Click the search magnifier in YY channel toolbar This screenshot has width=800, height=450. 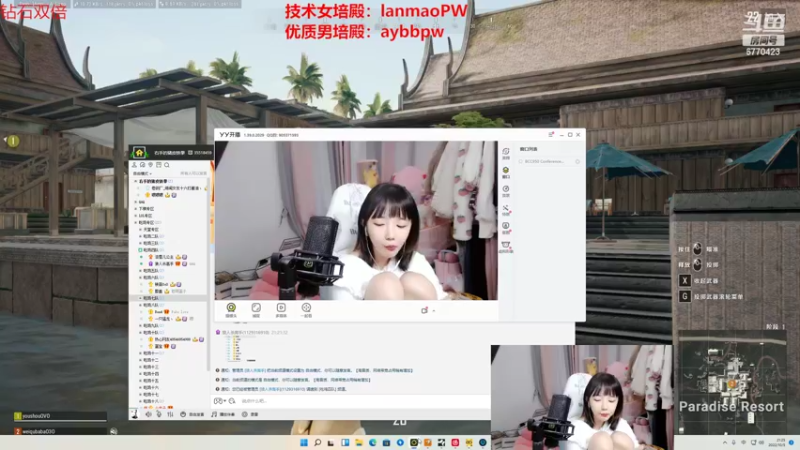coord(167,165)
